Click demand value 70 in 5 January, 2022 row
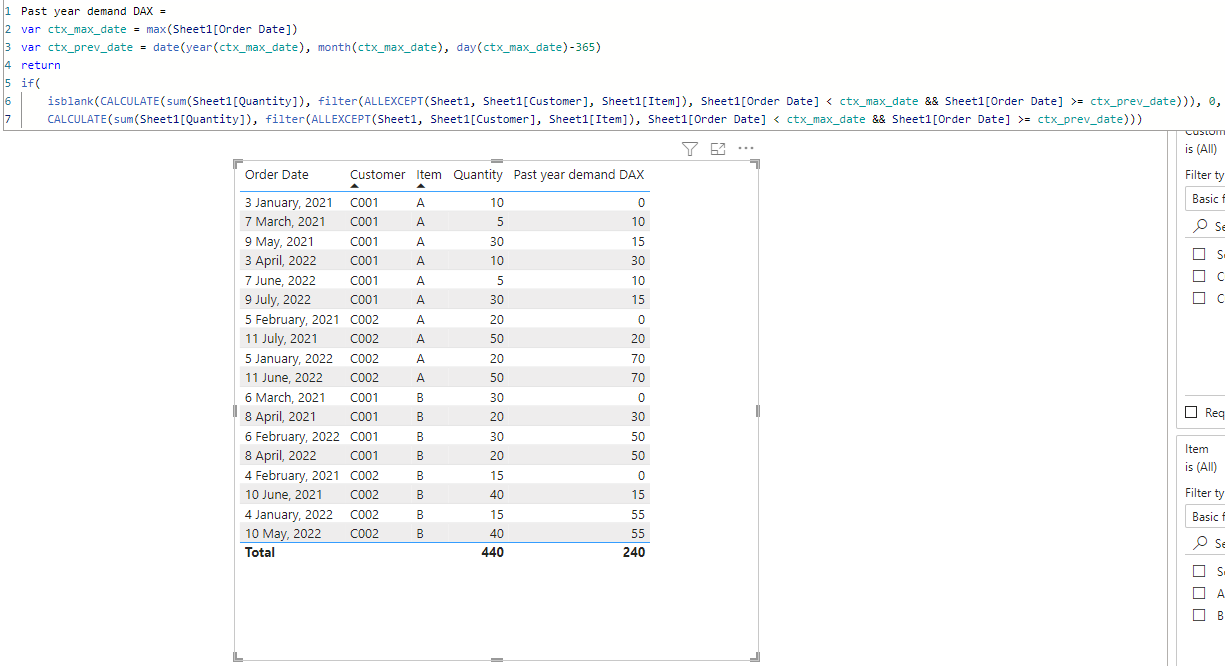The height and width of the screenshot is (666, 1225). 637,358
